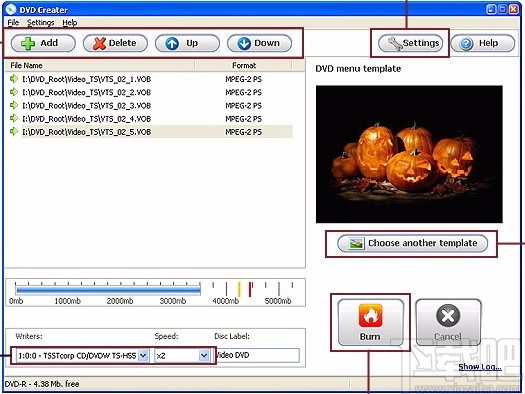Click the pumpkin DVD menu template preview
This screenshot has height=394, width=525.
pos(409,154)
